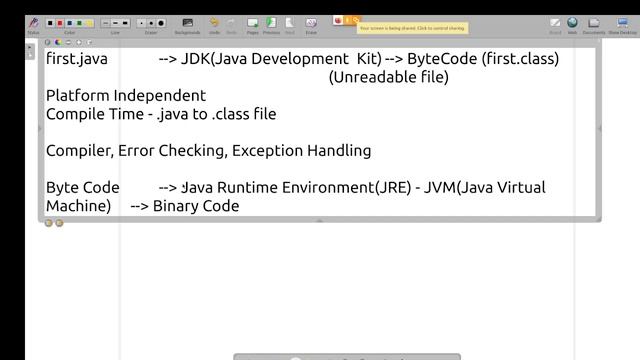Click the screen sharing notification banner
Viewport: 640px width, 360px height.
412,28
